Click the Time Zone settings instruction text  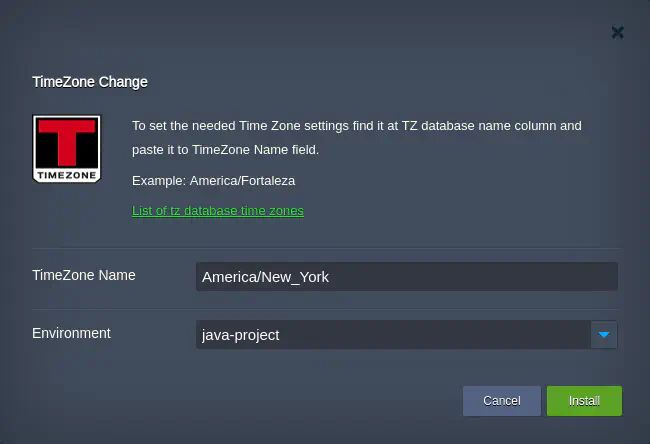point(357,138)
